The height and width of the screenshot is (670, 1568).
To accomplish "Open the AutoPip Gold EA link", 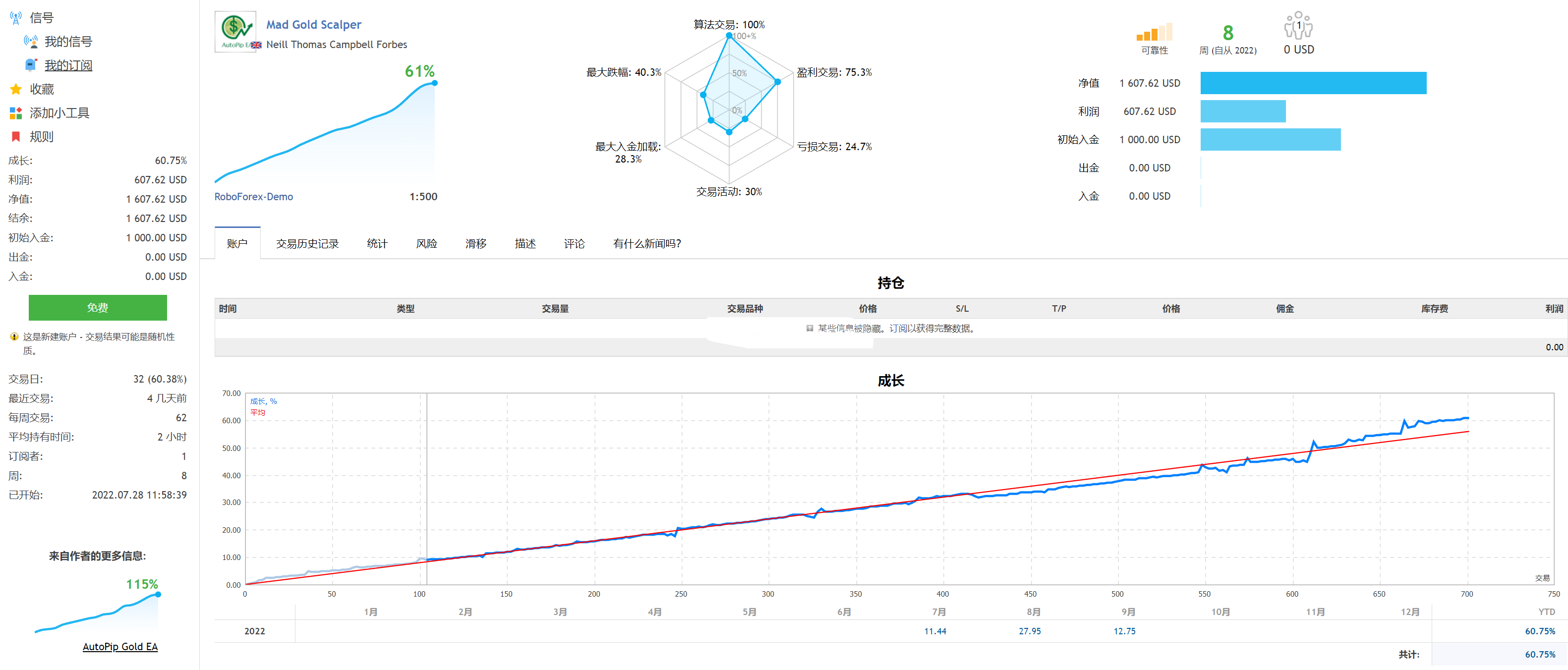I will pyautogui.click(x=120, y=646).
